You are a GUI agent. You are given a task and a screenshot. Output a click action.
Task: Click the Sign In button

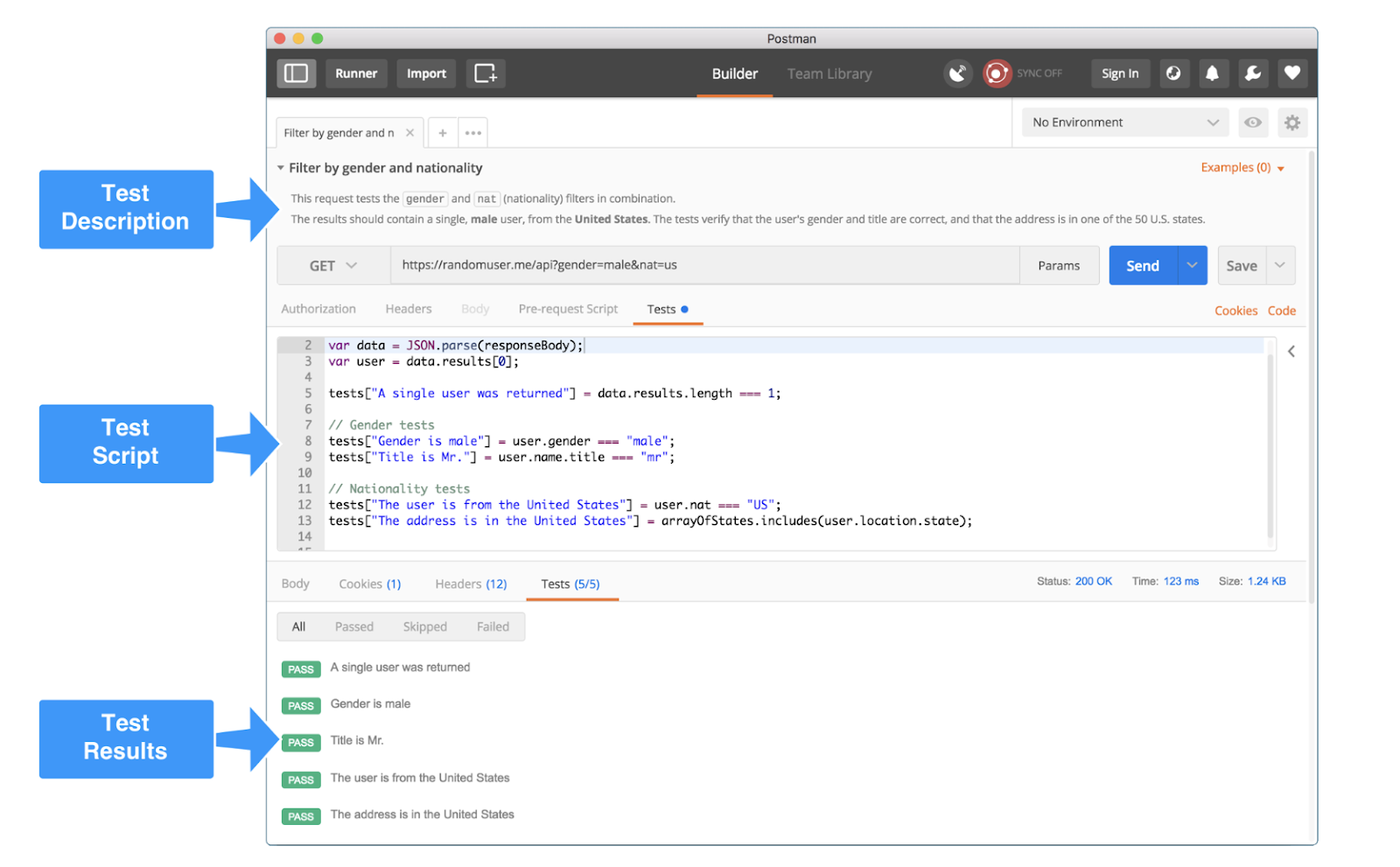pos(1120,73)
